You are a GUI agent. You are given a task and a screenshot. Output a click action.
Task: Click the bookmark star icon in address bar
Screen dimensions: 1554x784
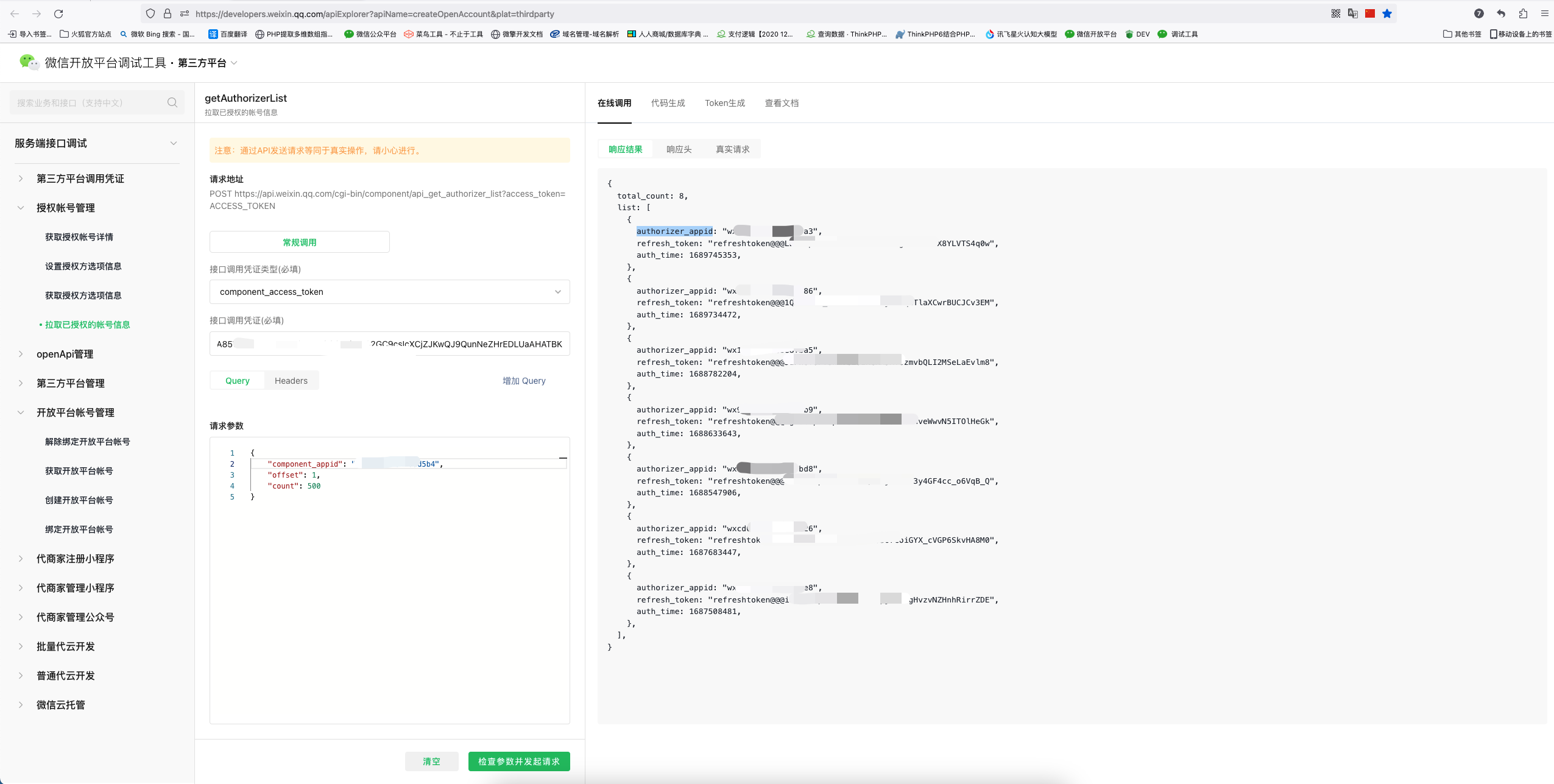(1387, 13)
